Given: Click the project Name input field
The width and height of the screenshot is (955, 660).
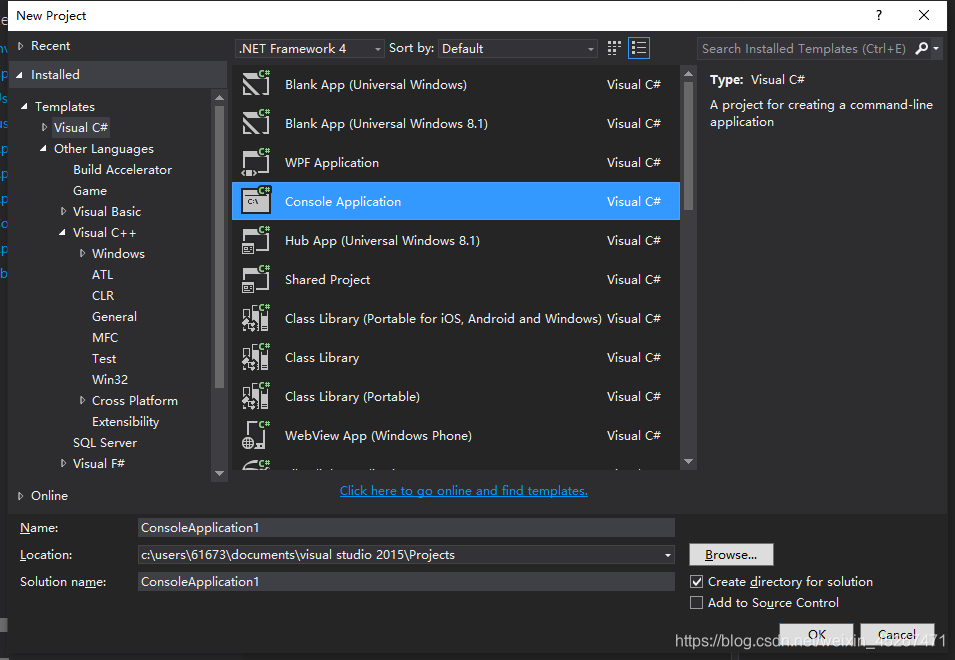Looking at the screenshot, I should [x=406, y=528].
